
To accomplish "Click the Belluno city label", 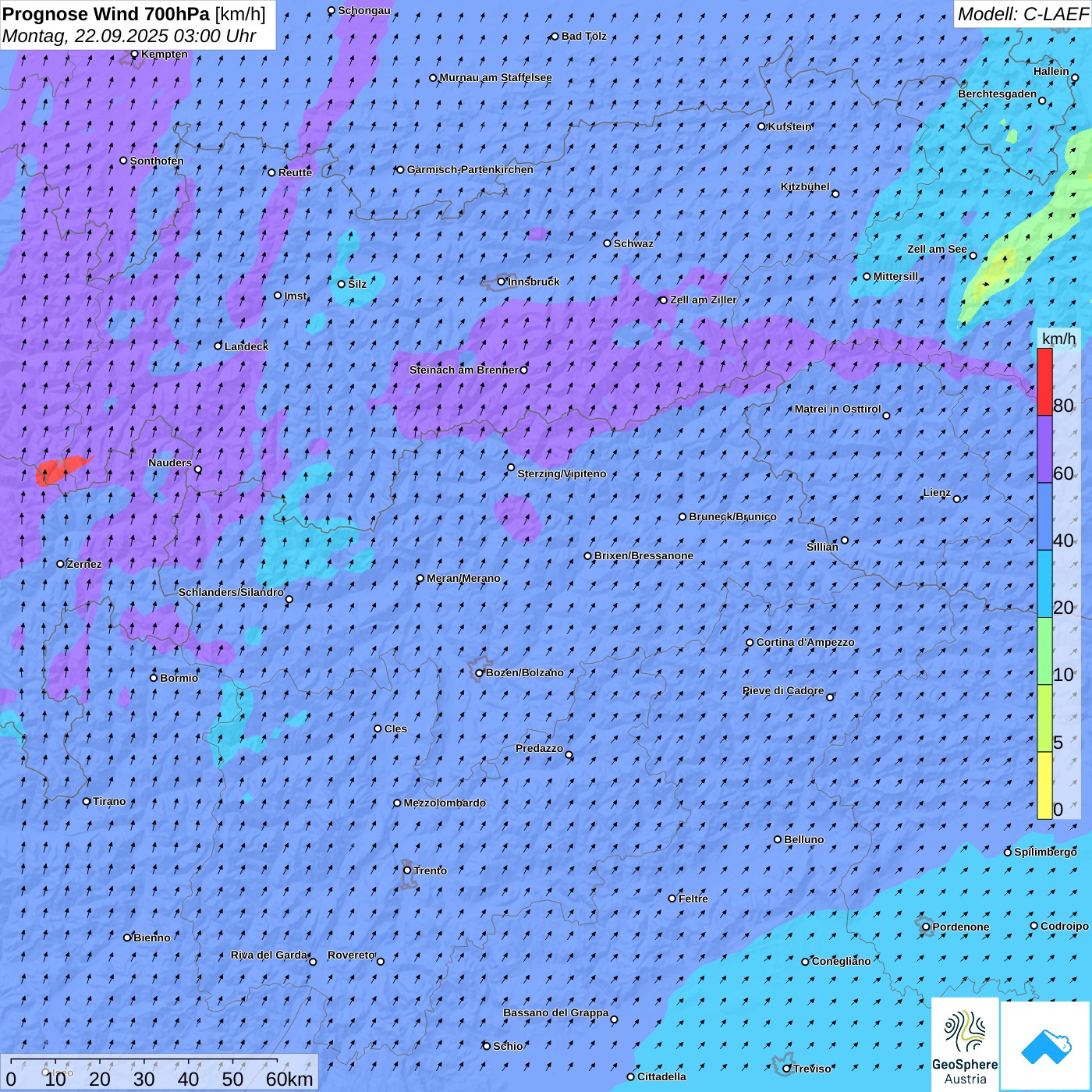I will [x=803, y=839].
